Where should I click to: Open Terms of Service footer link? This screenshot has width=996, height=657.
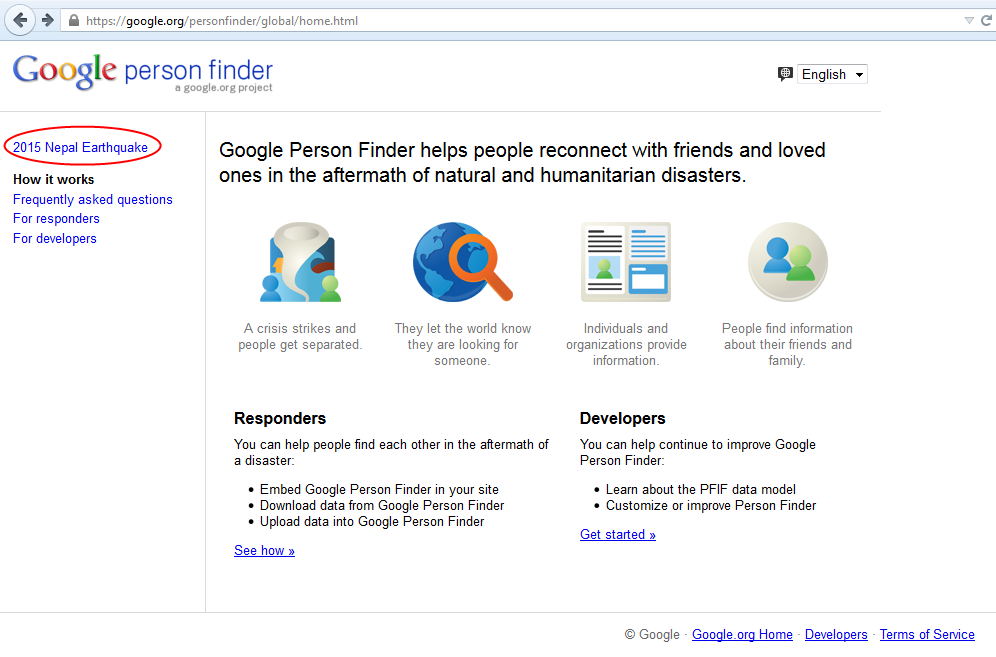coord(927,634)
